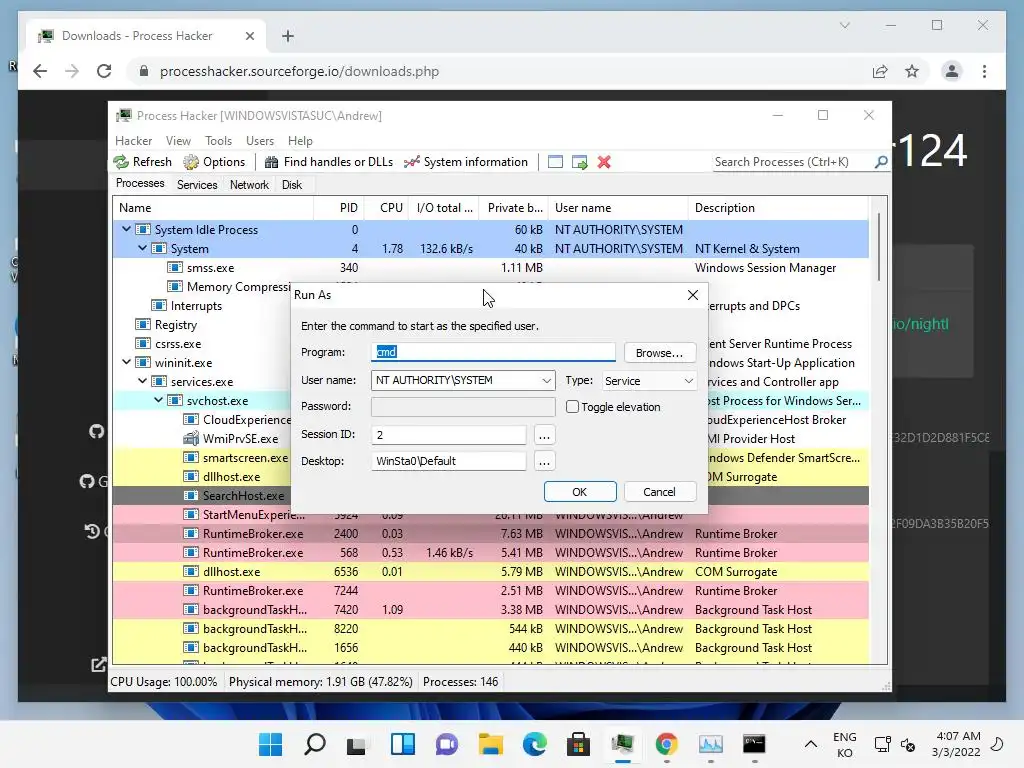Open Type dropdown showing Service
This screenshot has height=768, width=1024.
[x=688, y=381]
